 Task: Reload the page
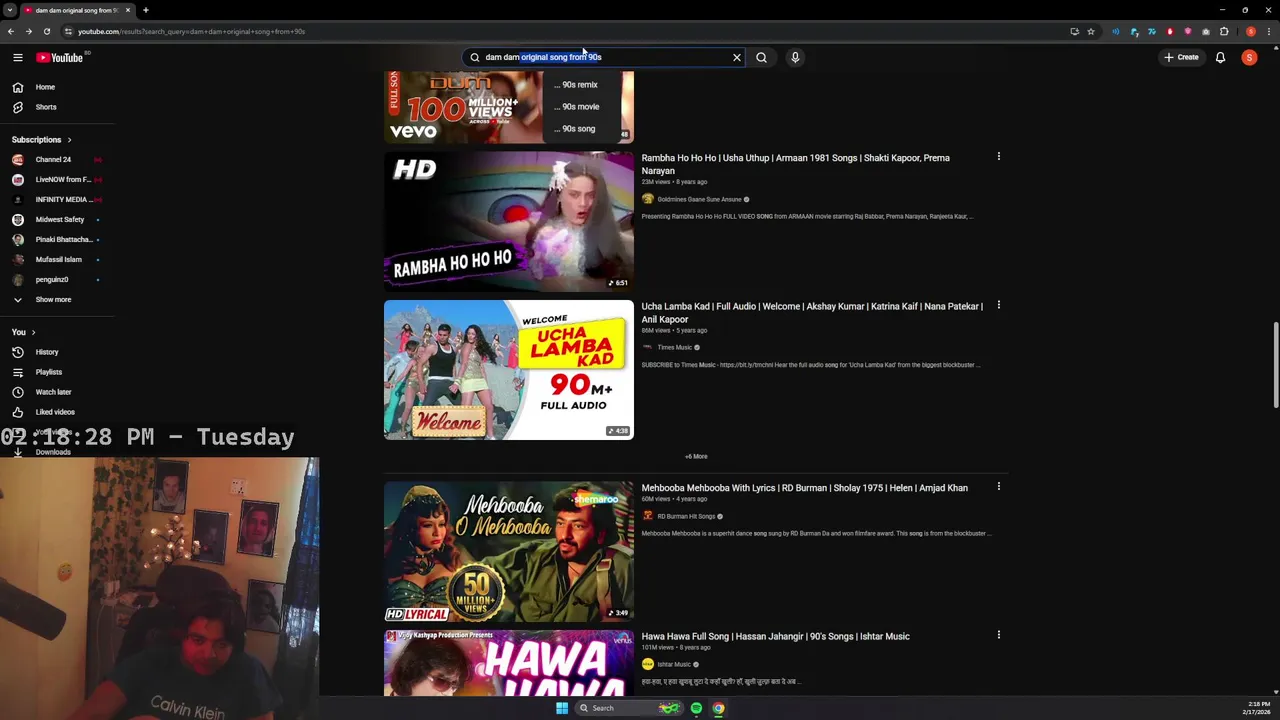point(46,31)
